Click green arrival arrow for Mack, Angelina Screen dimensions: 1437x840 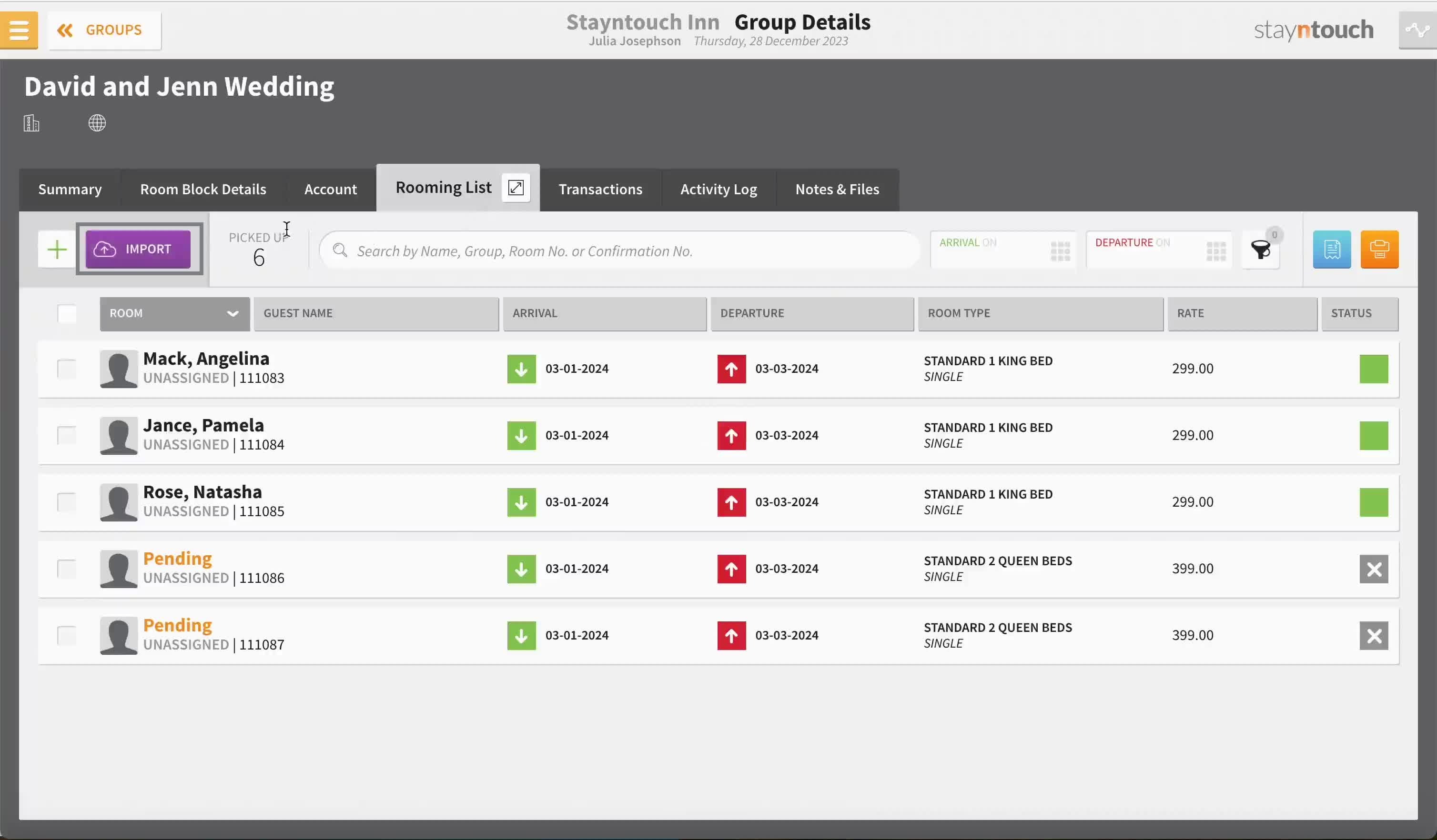tap(521, 369)
